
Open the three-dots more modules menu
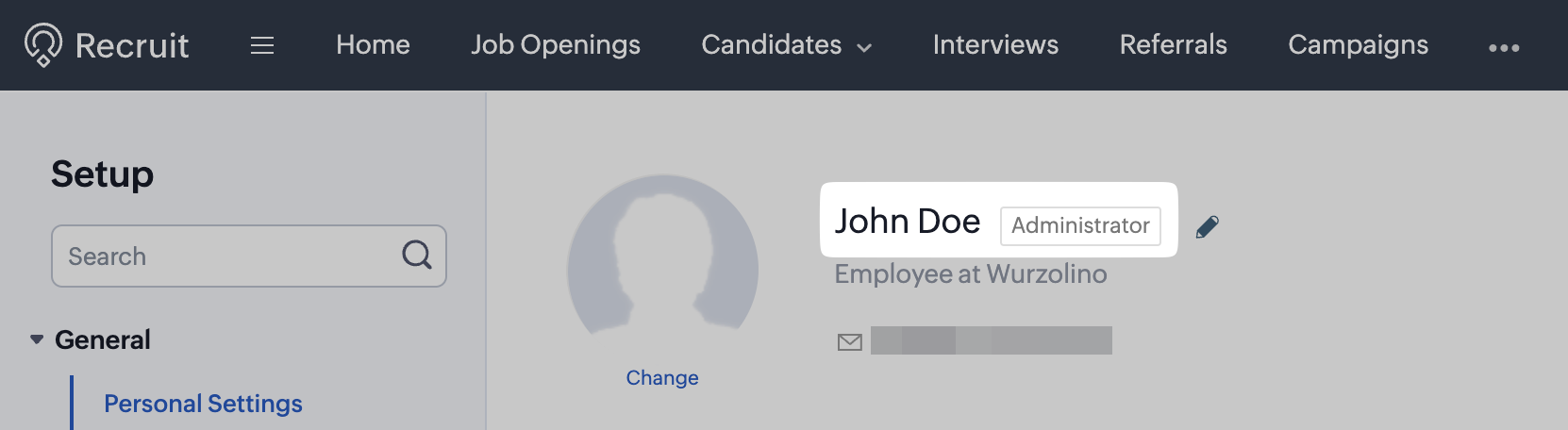(1503, 47)
